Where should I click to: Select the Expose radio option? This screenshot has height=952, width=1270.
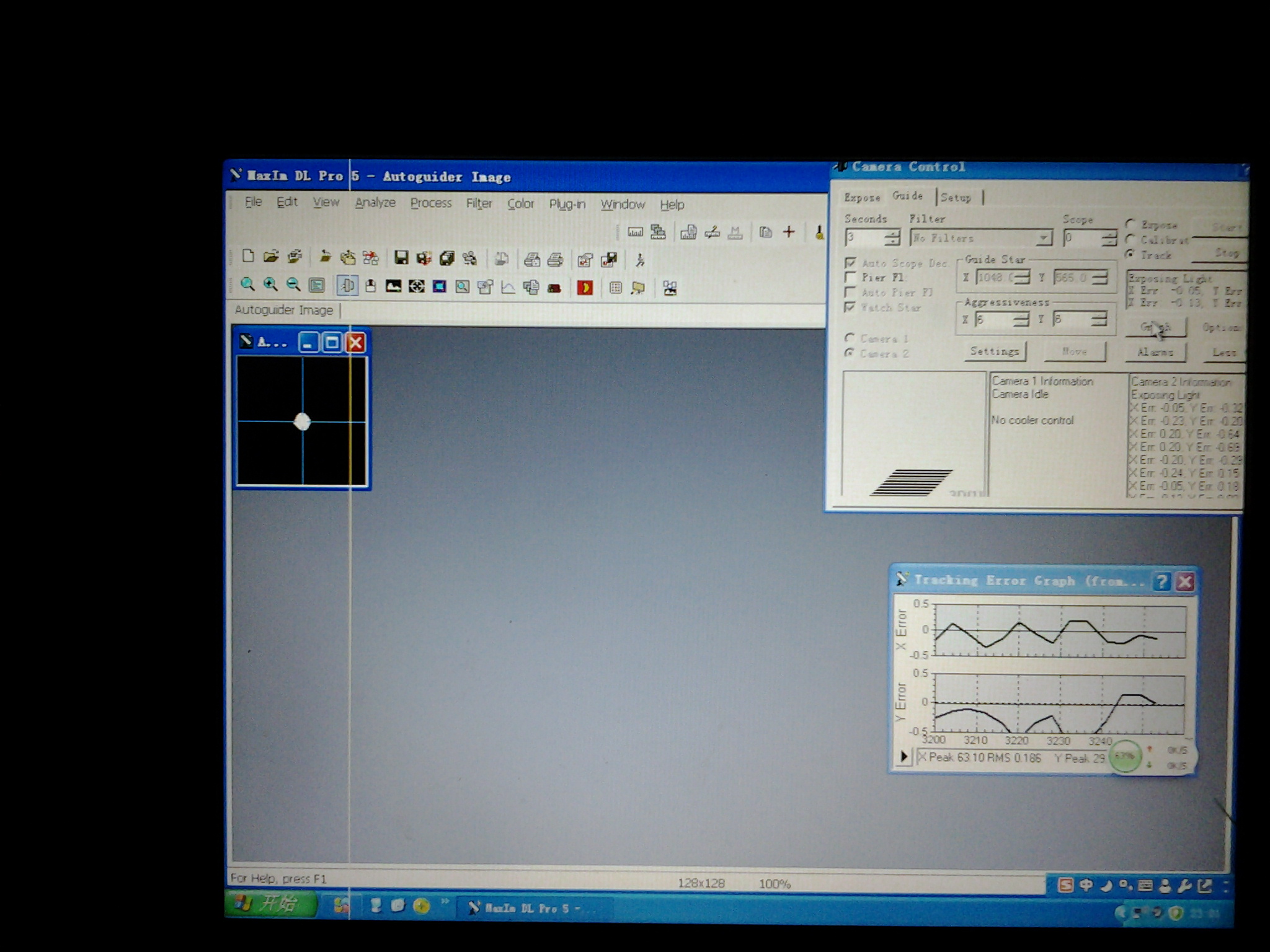[1131, 224]
